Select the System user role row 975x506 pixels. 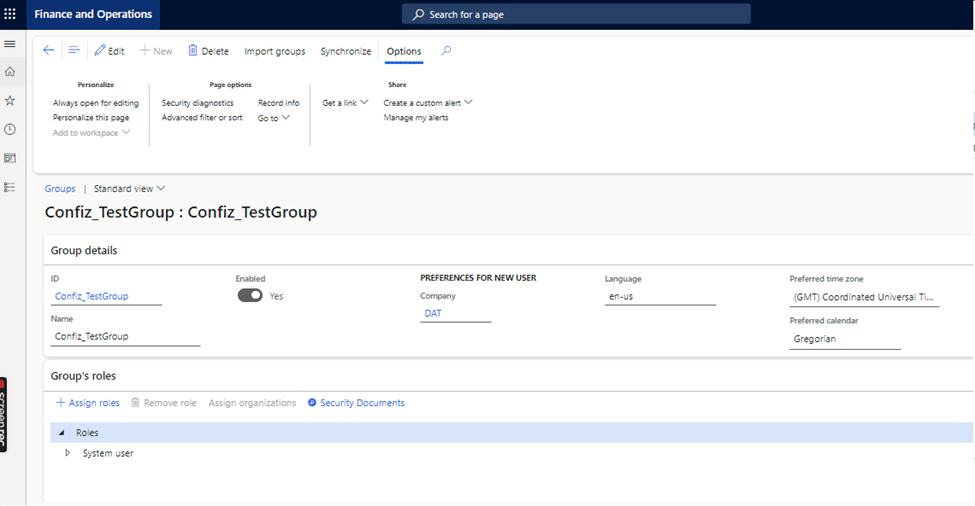(511, 453)
